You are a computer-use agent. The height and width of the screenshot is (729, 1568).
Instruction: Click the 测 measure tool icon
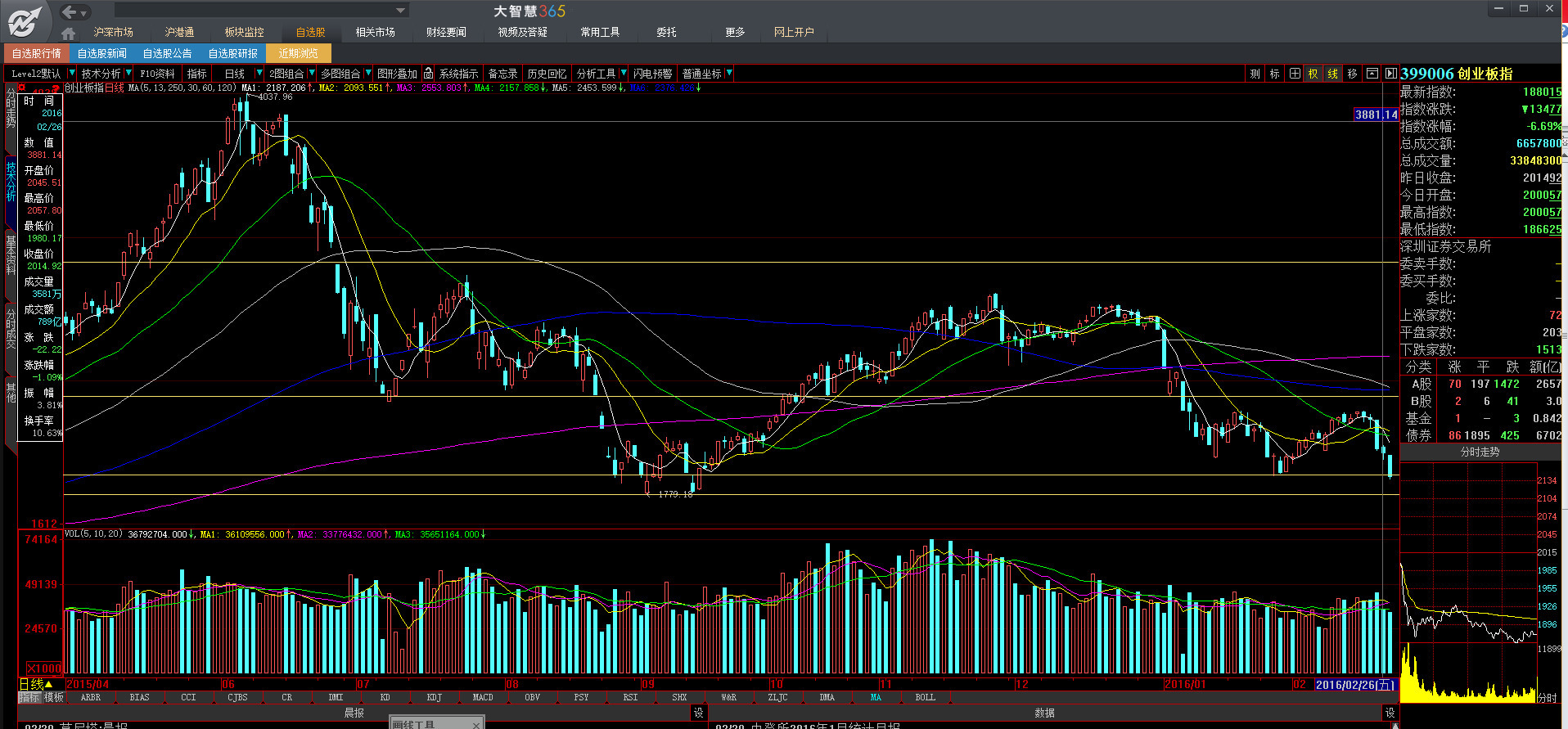coord(1255,74)
